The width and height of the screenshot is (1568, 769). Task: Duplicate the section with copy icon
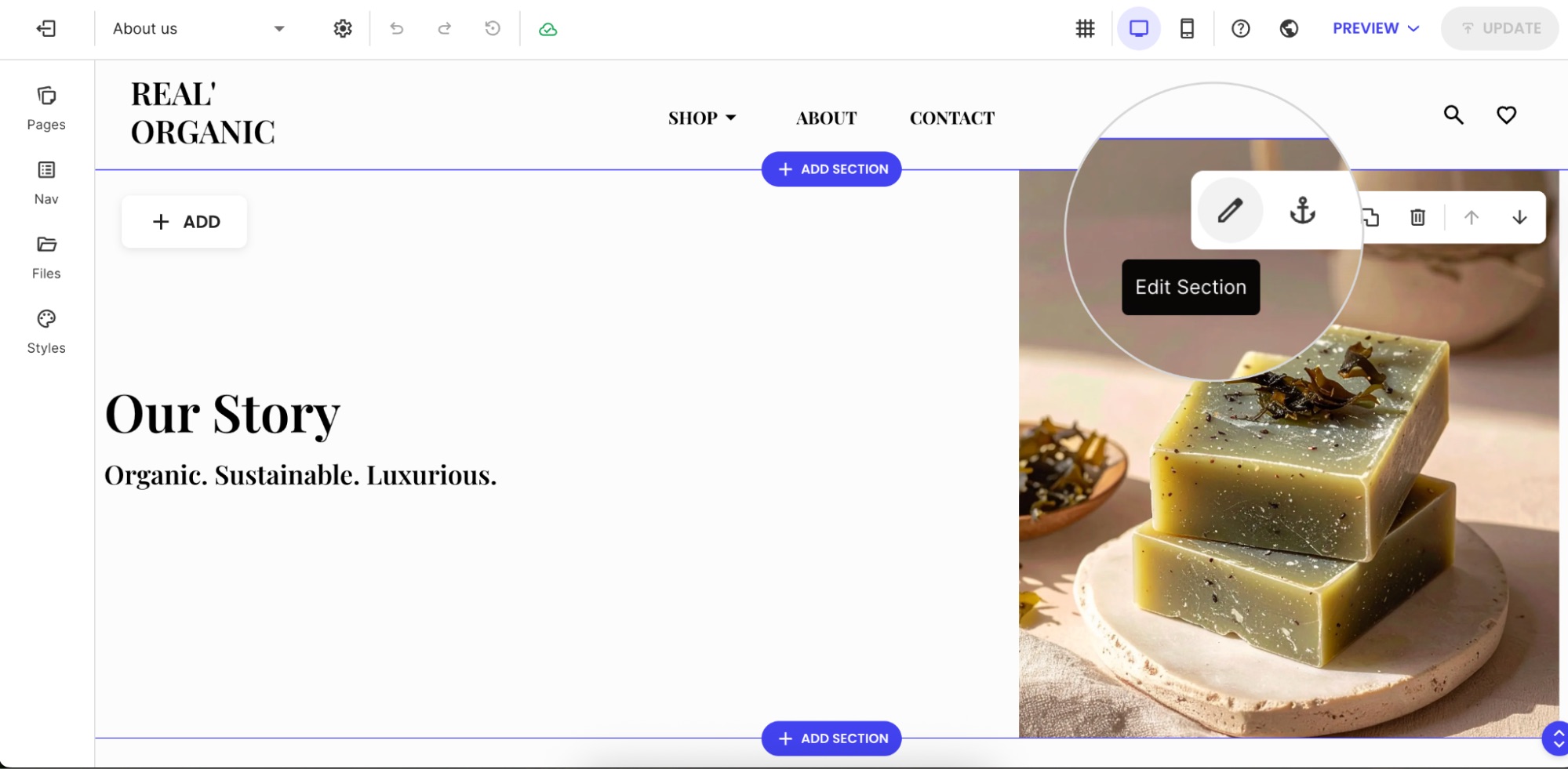[x=1371, y=217]
